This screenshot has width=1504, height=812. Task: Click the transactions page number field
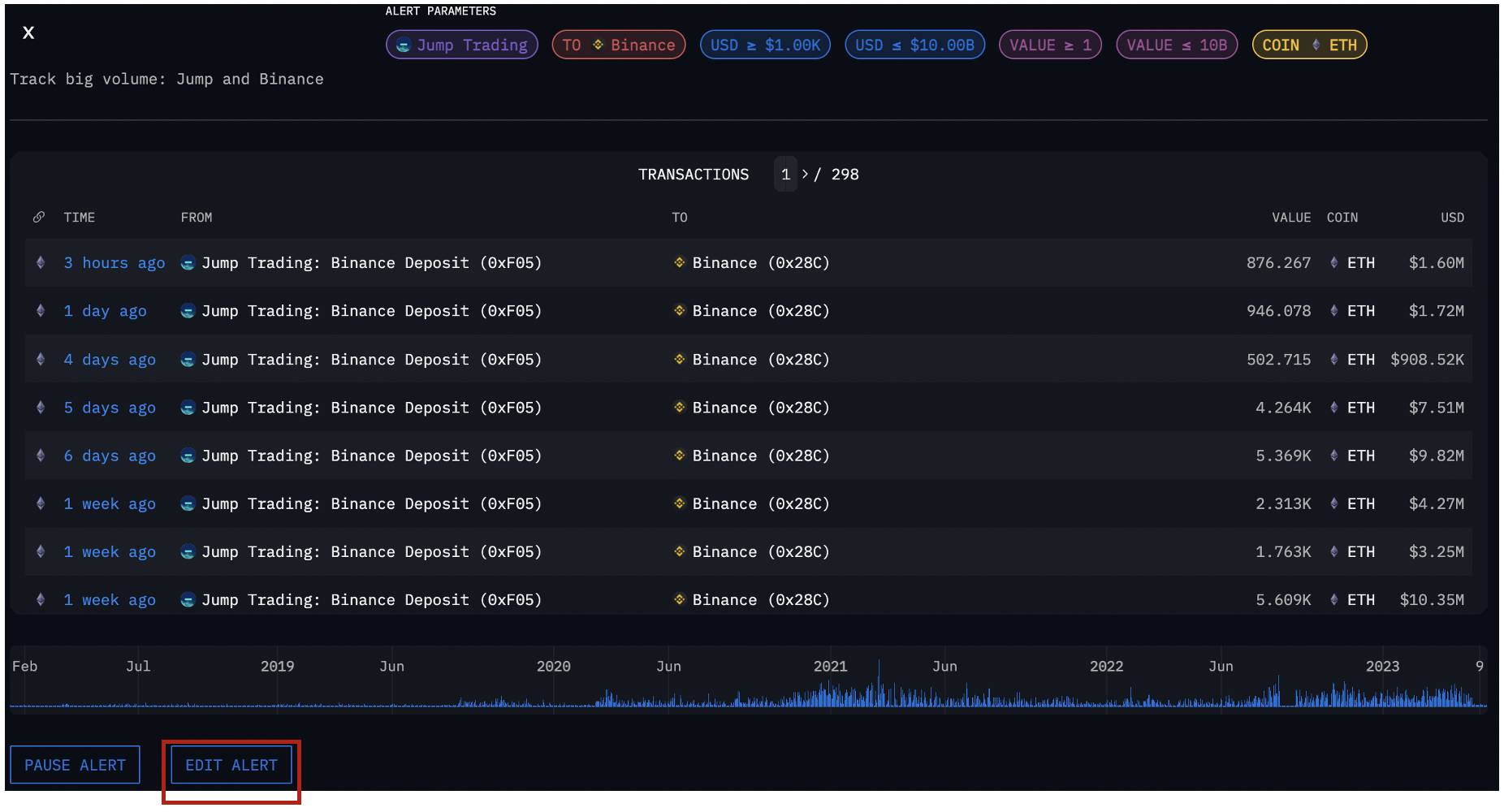pyautogui.click(x=785, y=175)
